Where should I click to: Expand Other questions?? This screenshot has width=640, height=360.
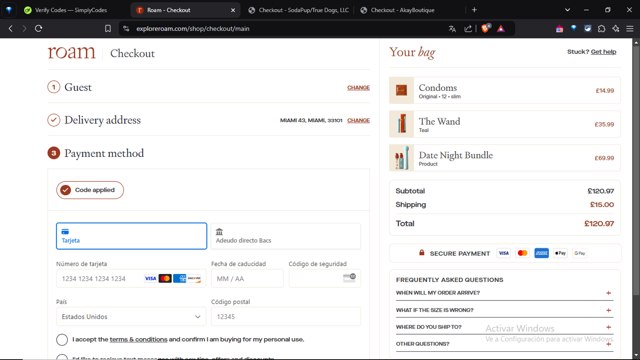pos(504,344)
